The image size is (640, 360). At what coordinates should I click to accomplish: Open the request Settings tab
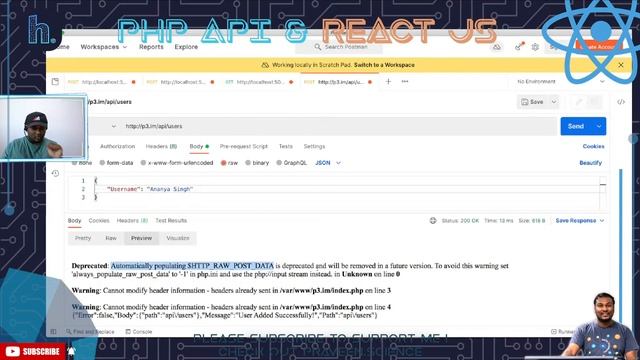(x=314, y=146)
